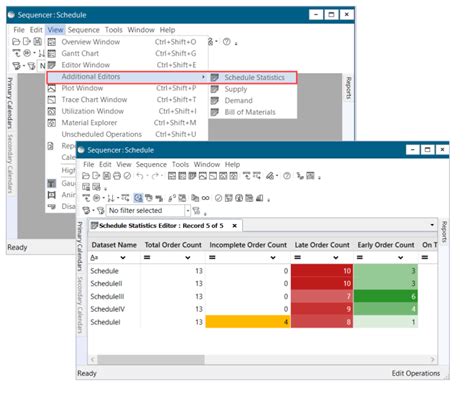The height and width of the screenshot is (393, 474).
Task: Click the redo arrow in front window toolbar
Action: [155, 176]
